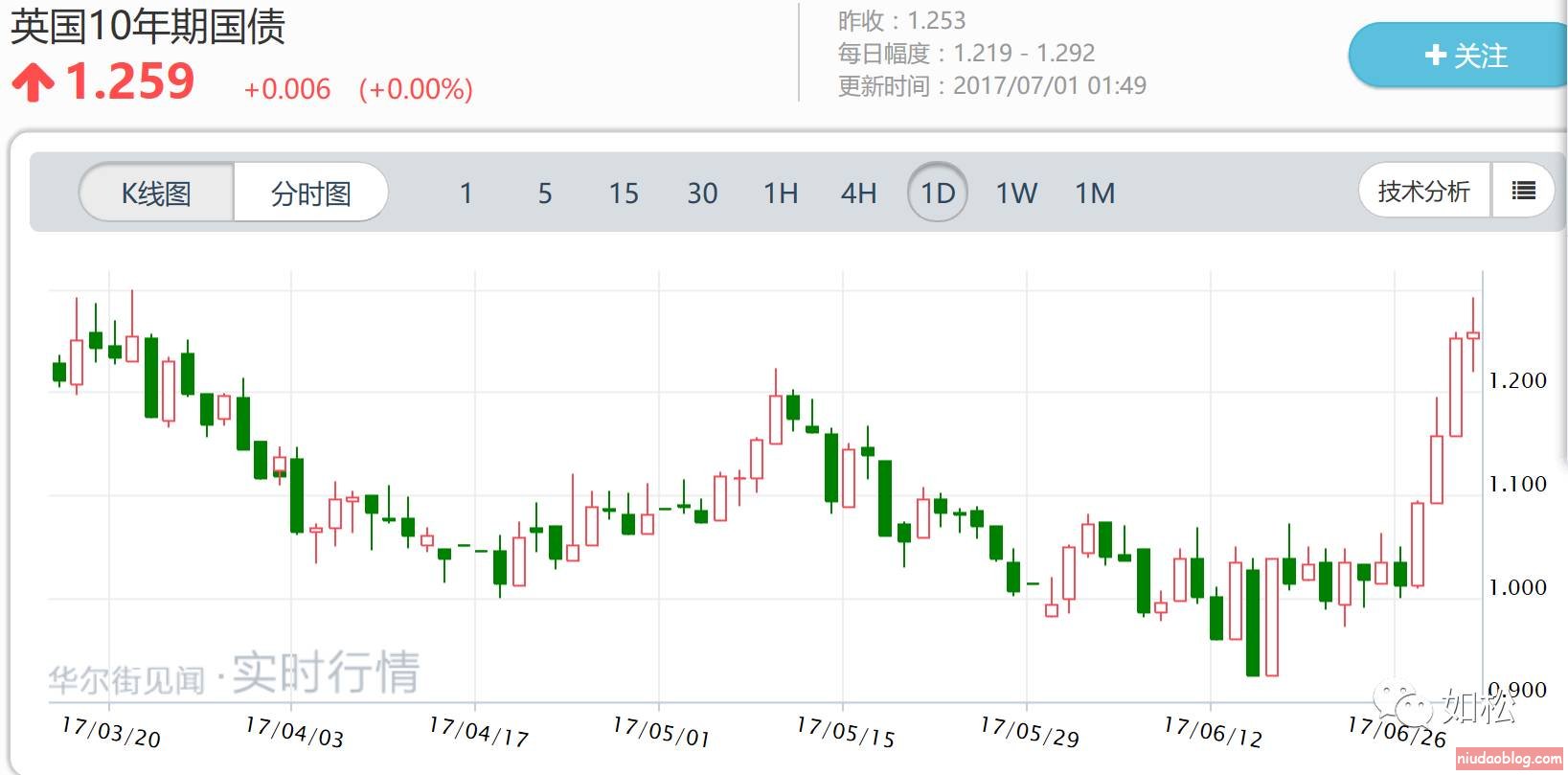Image resolution: width=1568 pixels, height=775 pixels.
Task: Select the 1M monthly interval
Action: point(1095,194)
